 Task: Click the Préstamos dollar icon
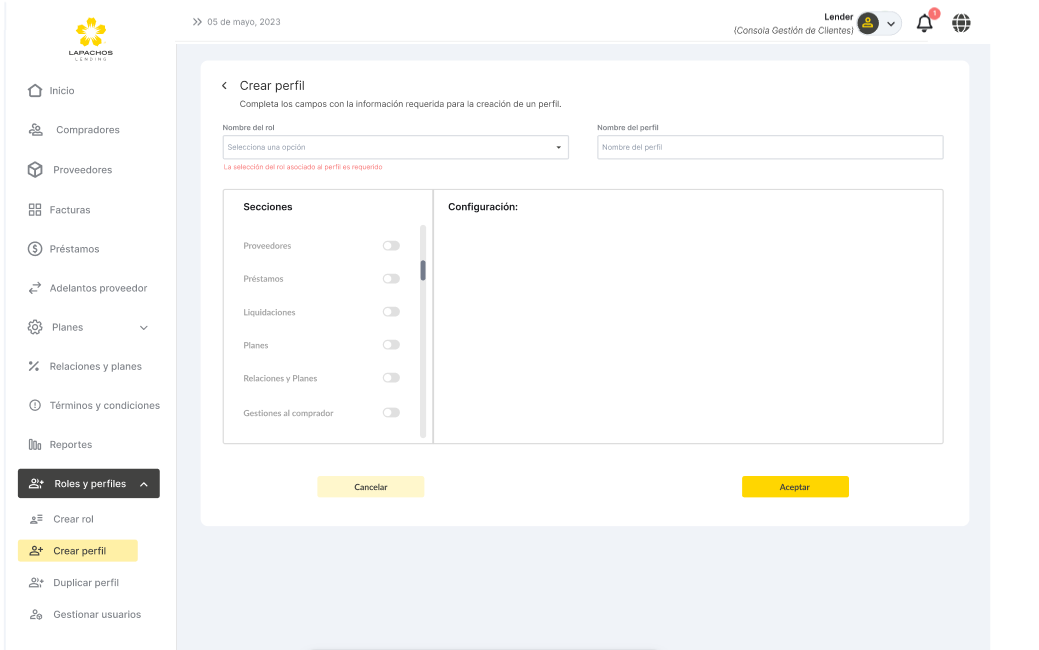click(35, 249)
